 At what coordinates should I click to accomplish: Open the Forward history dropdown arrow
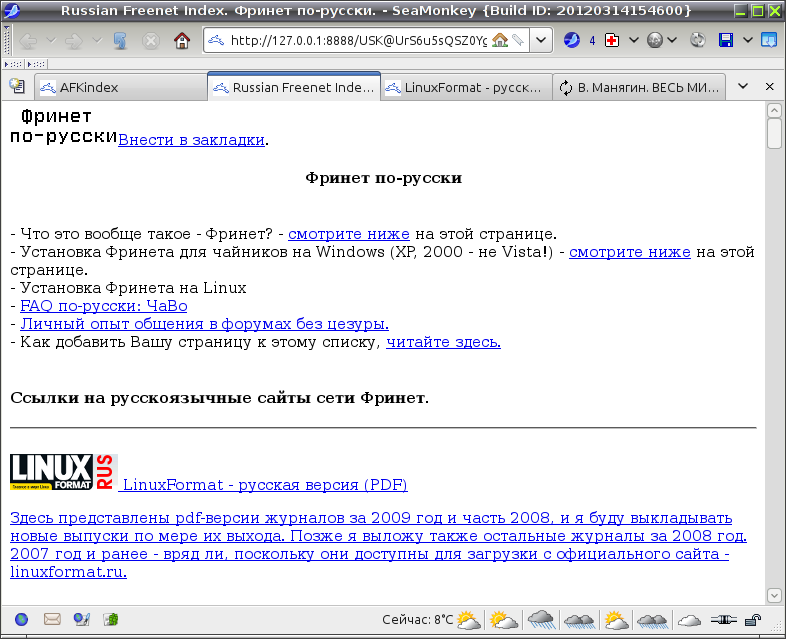point(97,41)
